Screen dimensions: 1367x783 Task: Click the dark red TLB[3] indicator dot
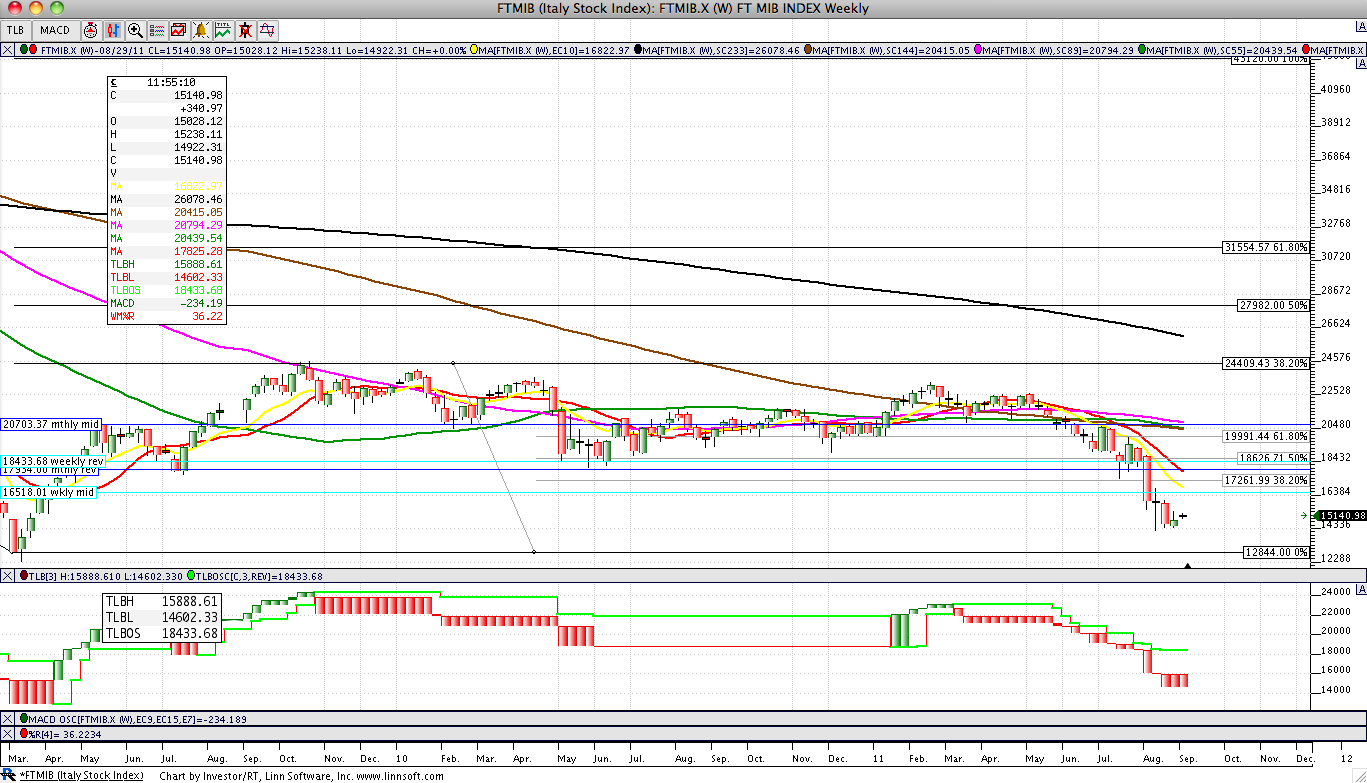coord(24,576)
